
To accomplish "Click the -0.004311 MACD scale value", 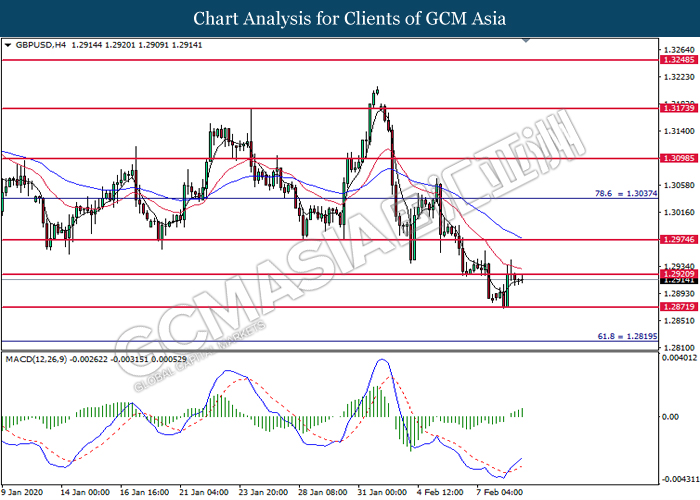I will [680, 479].
